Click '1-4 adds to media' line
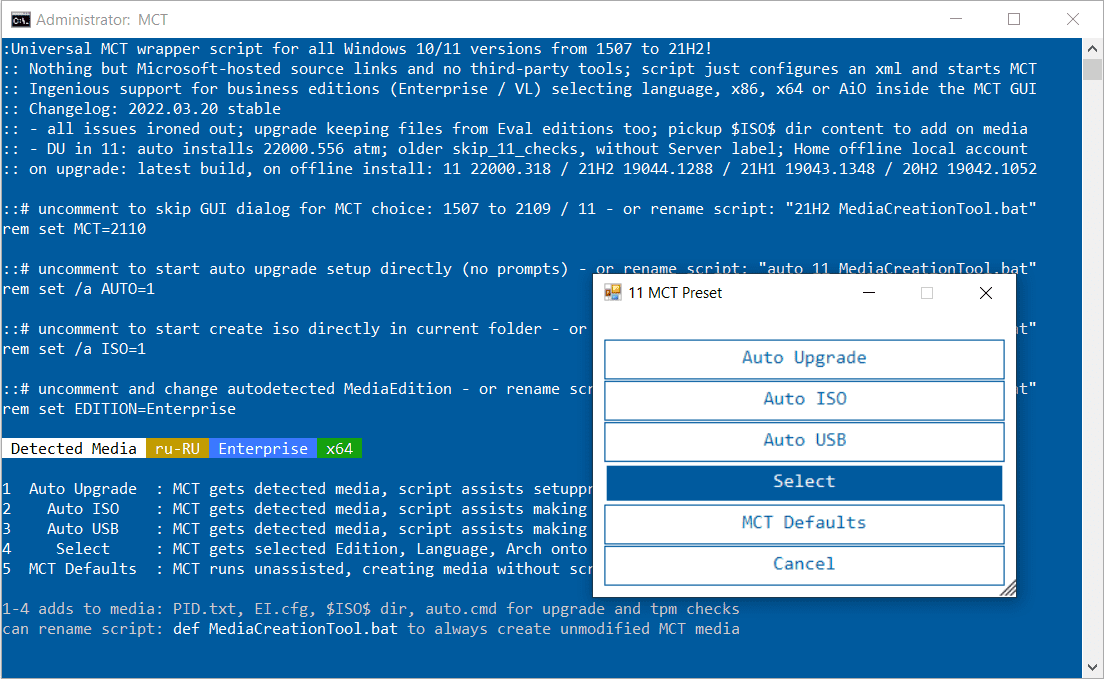The image size is (1104, 679). pos(371,609)
